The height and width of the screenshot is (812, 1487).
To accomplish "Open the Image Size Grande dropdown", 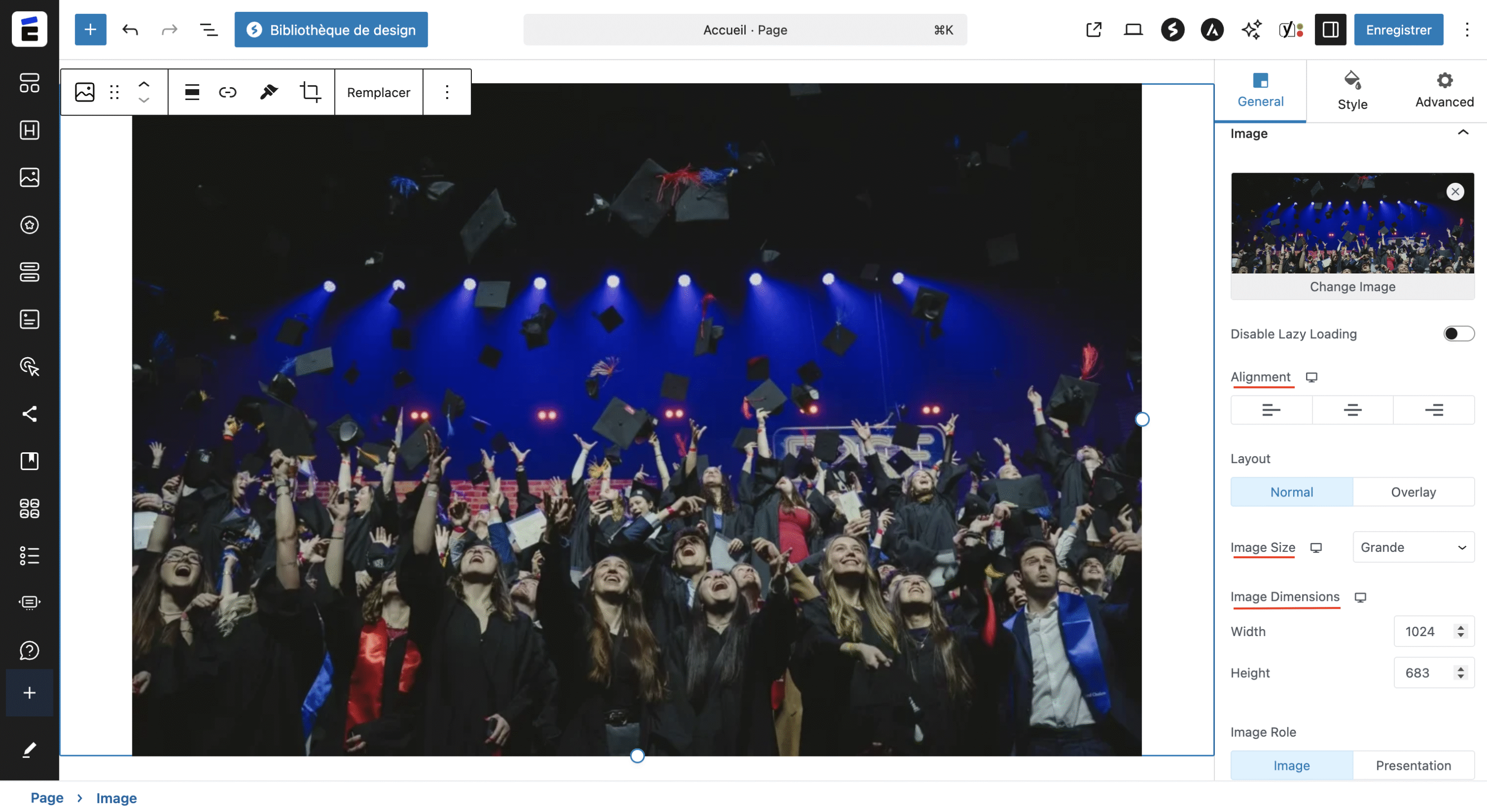I will click(x=1413, y=547).
